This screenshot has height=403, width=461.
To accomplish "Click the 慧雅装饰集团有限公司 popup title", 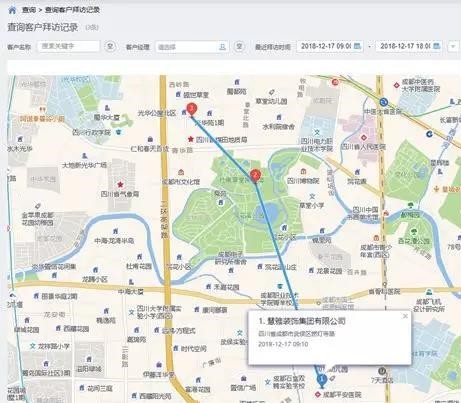I will coord(302,321).
